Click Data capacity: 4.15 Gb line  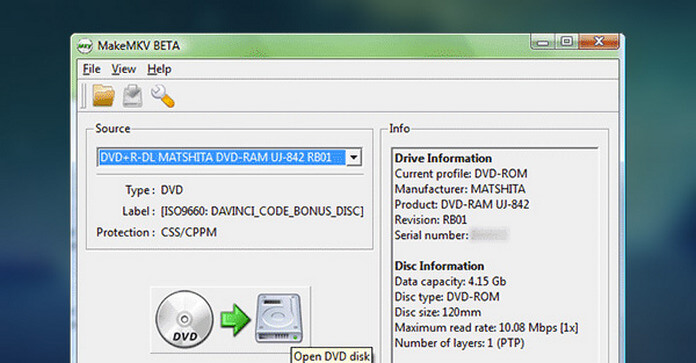click(450, 281)
